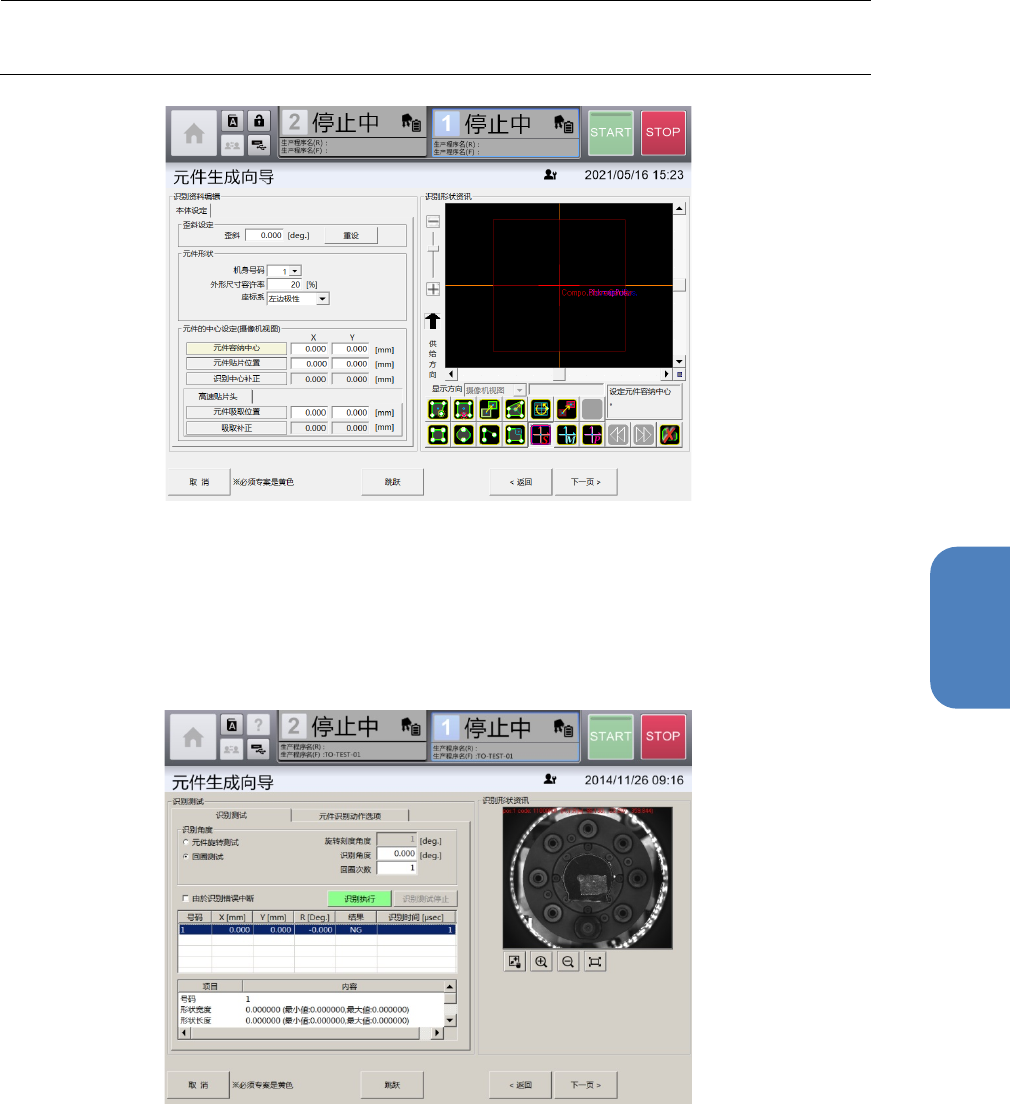1010x1104 pixels.
Task: Click the 元件贴片位置 button
Action: pos(237,363)
